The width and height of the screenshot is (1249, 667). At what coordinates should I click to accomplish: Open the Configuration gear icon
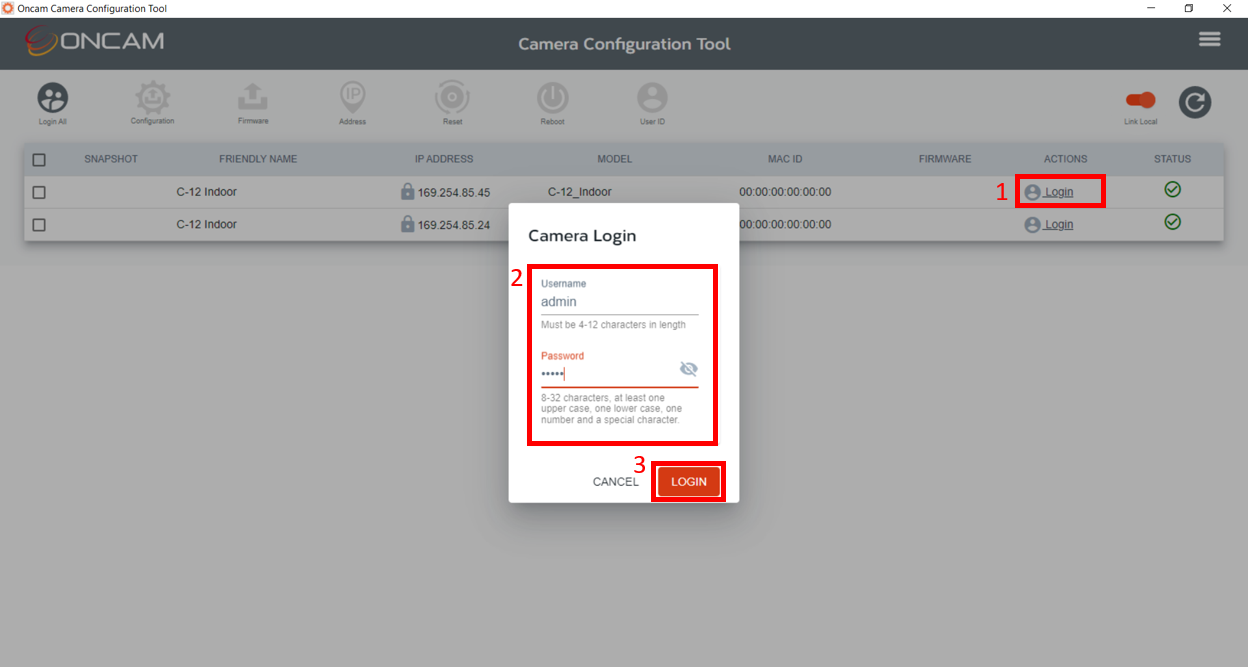[152, 98]
